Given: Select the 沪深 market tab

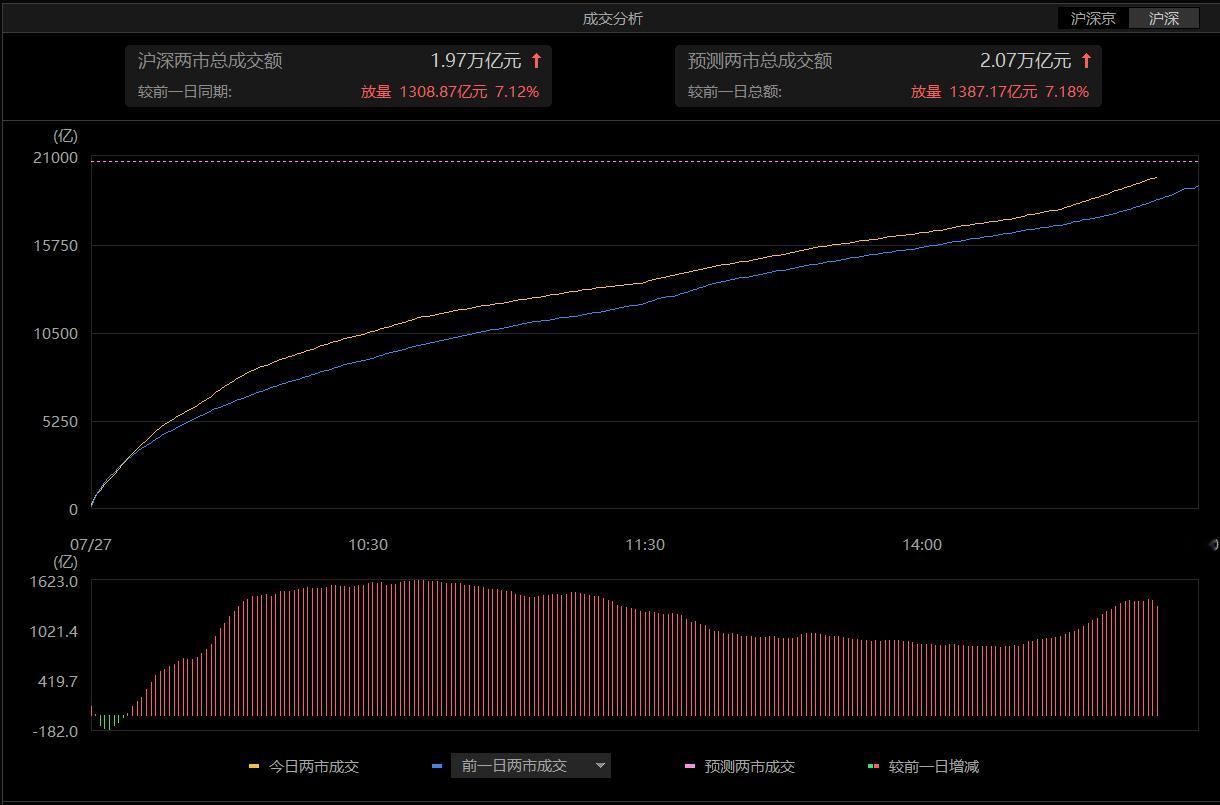Looking at the screenshot, I should pyautogui.click(x=1163, y=18).
